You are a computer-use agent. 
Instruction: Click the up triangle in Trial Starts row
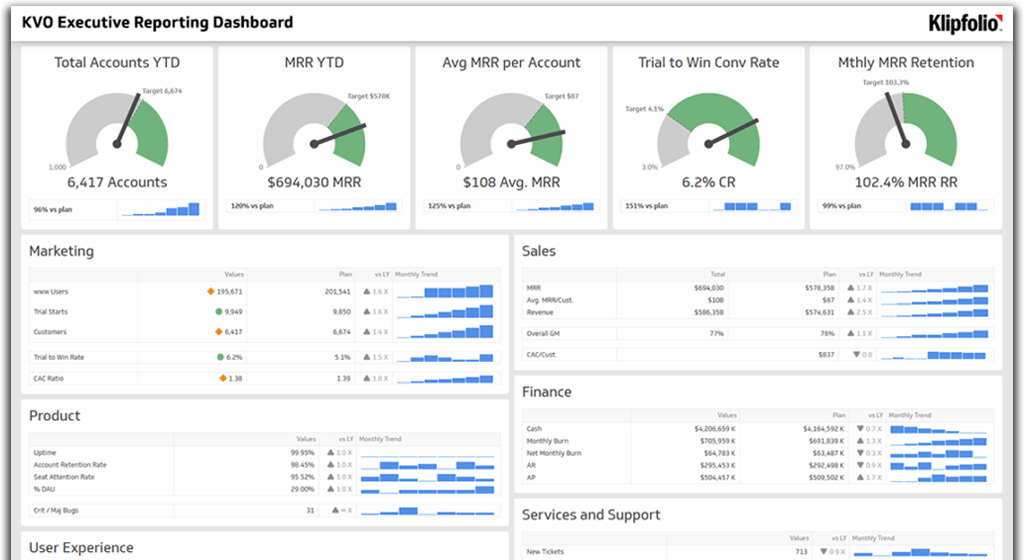coord(367,311)
